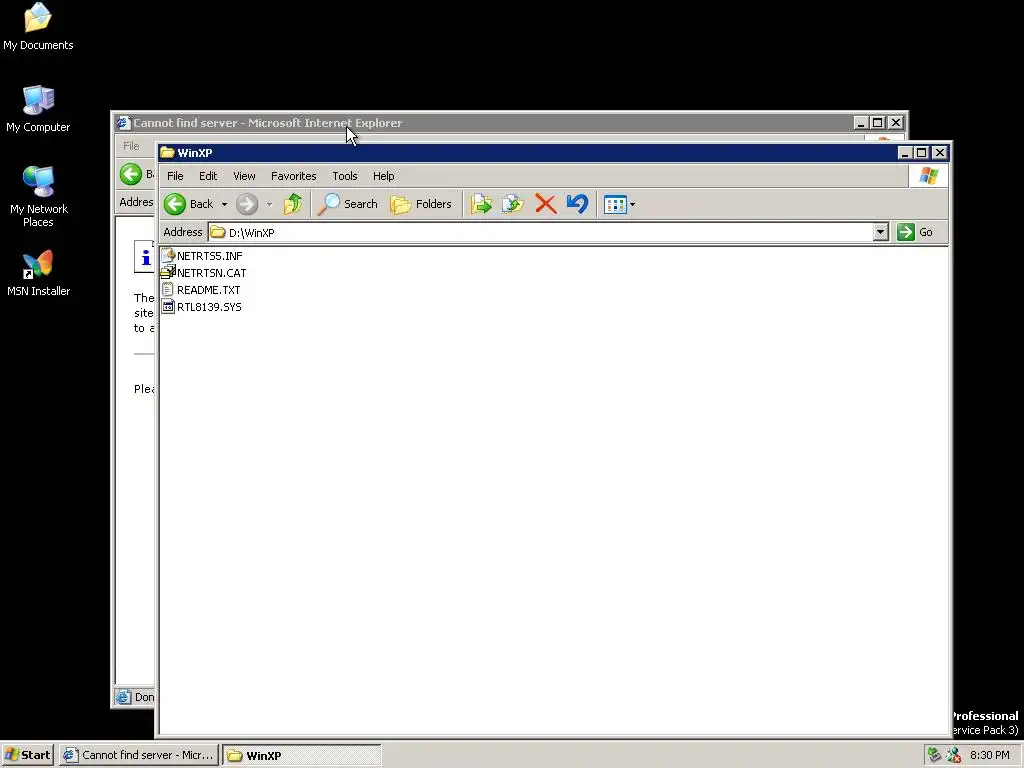
Task: Click the NETRTSN.CAT catalog icon
Action: tap(168, 272)
